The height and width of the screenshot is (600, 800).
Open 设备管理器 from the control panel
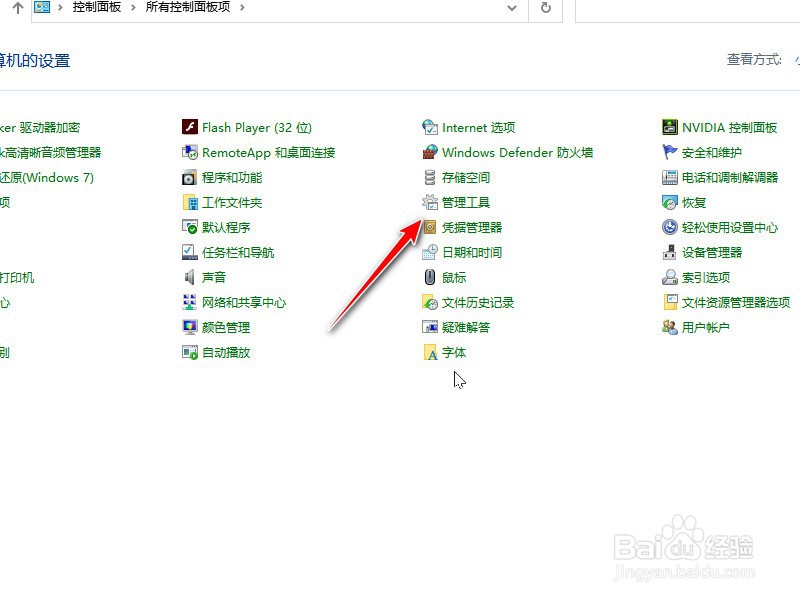pyautogui.click(x=712, y=252)
